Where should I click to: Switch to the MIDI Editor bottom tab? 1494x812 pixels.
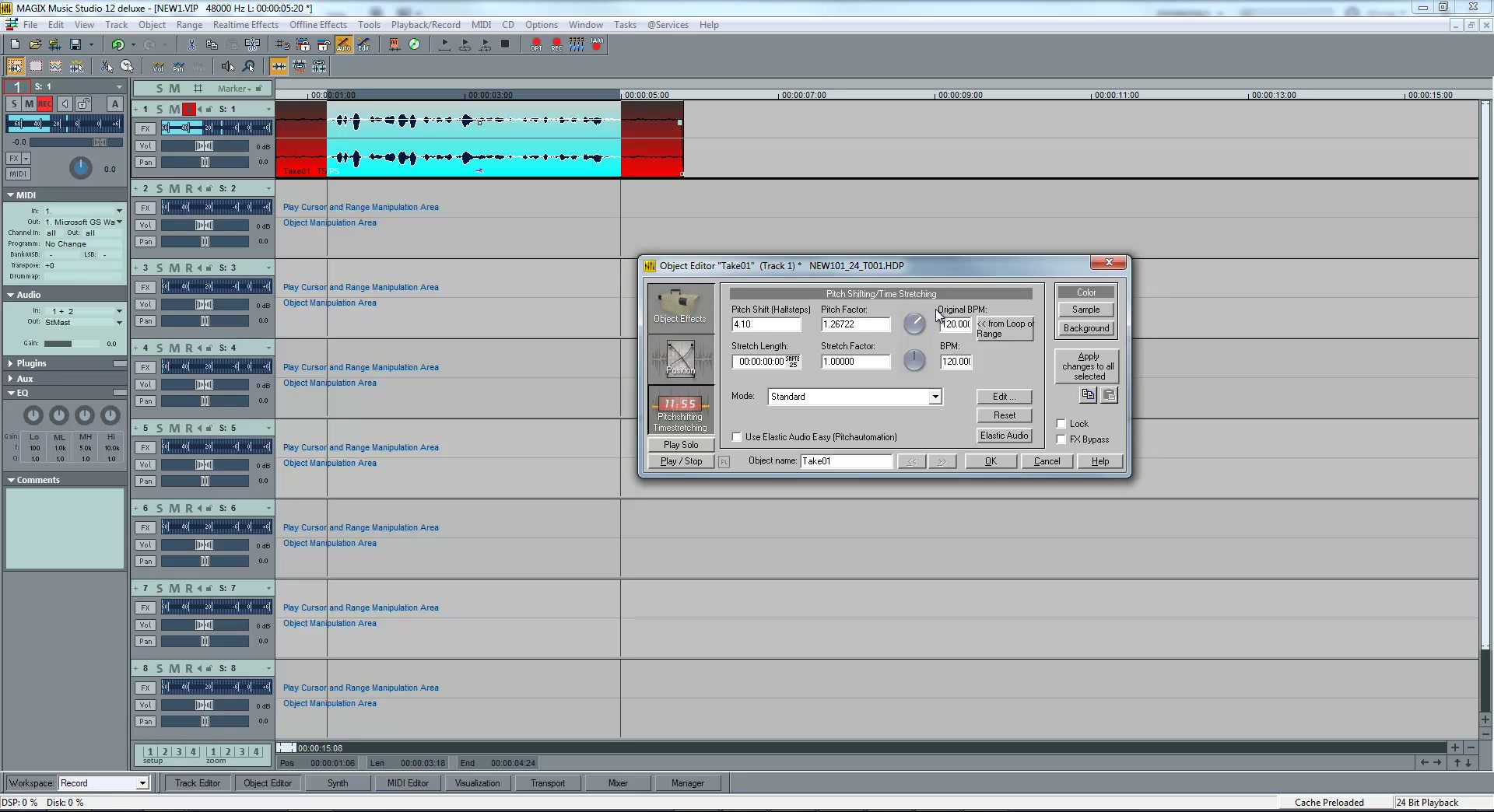coord(408,783)
